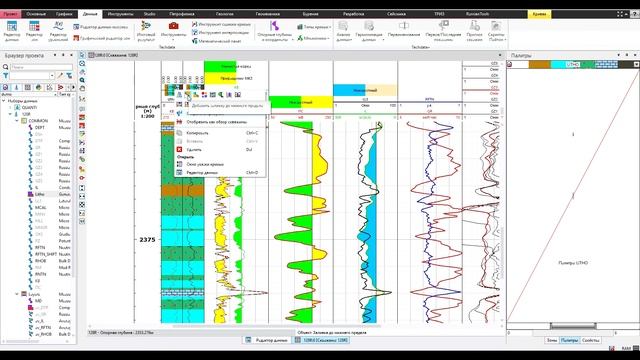This screenshot has height=360, width=640.
Task: Select the pan hand tool in vertical toolbar
Action: click(x=82, y=89)
